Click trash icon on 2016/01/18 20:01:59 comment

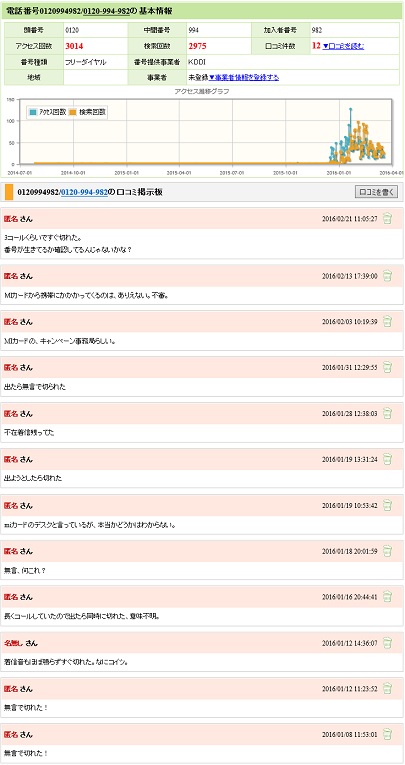click(387, 551)
